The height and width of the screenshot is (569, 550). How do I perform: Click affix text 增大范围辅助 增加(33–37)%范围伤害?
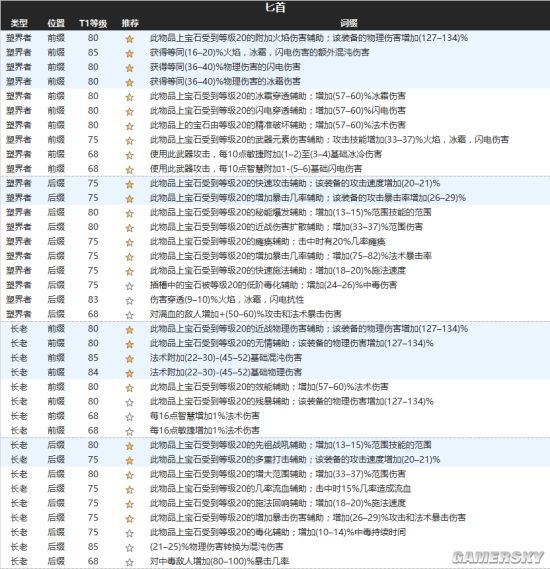coord(278,474)
